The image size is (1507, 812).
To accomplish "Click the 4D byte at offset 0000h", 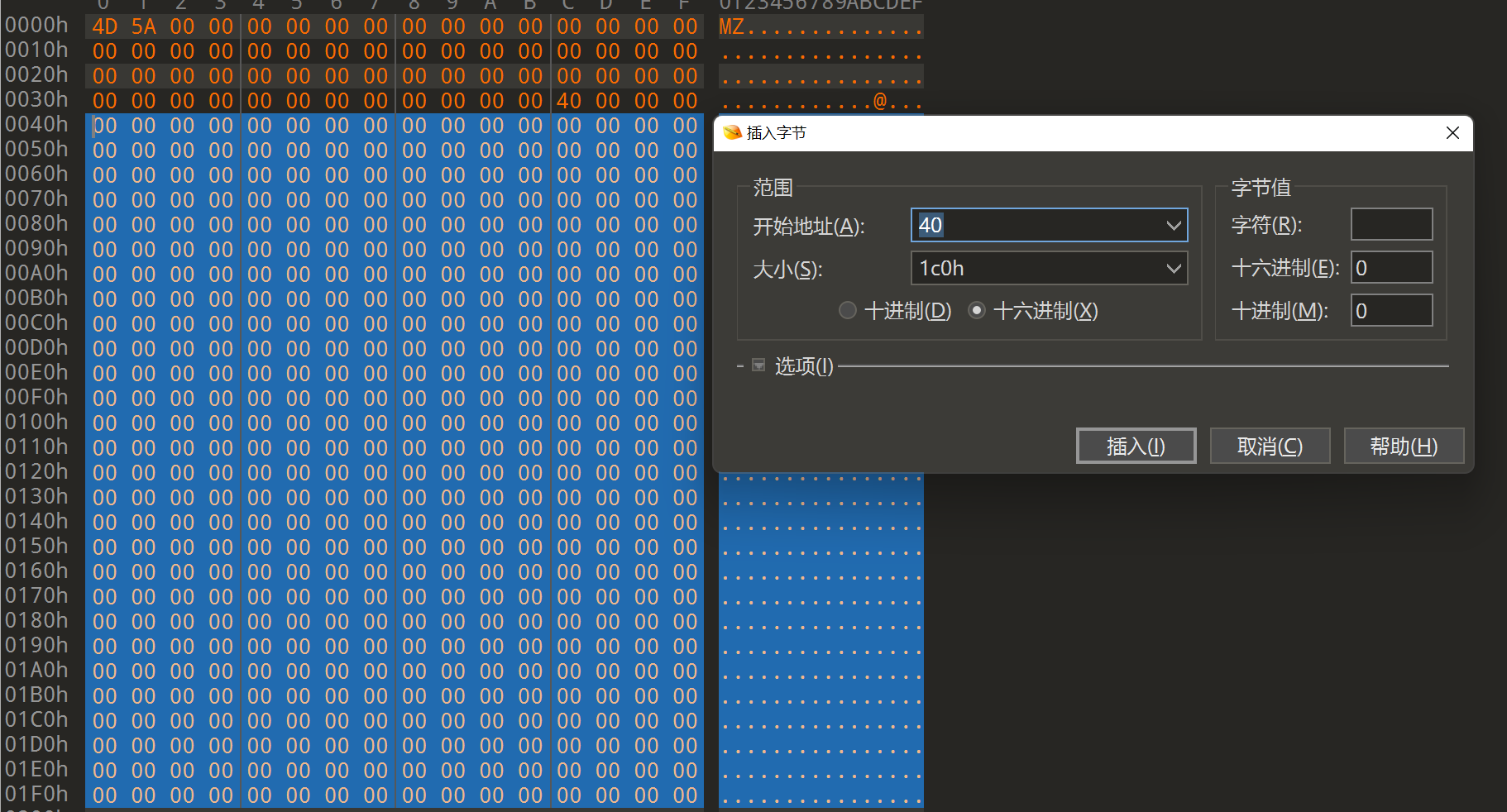I will [105, 26].
